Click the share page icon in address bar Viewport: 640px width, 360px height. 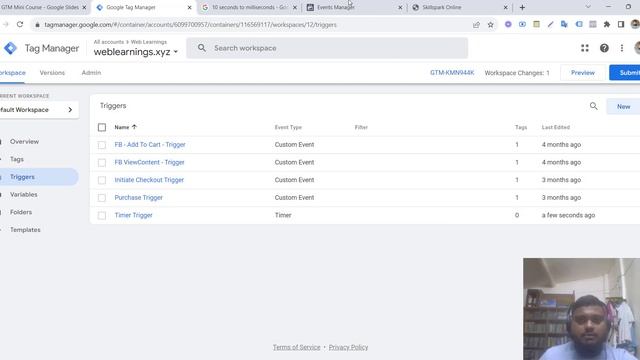click(x=476, y=24)
